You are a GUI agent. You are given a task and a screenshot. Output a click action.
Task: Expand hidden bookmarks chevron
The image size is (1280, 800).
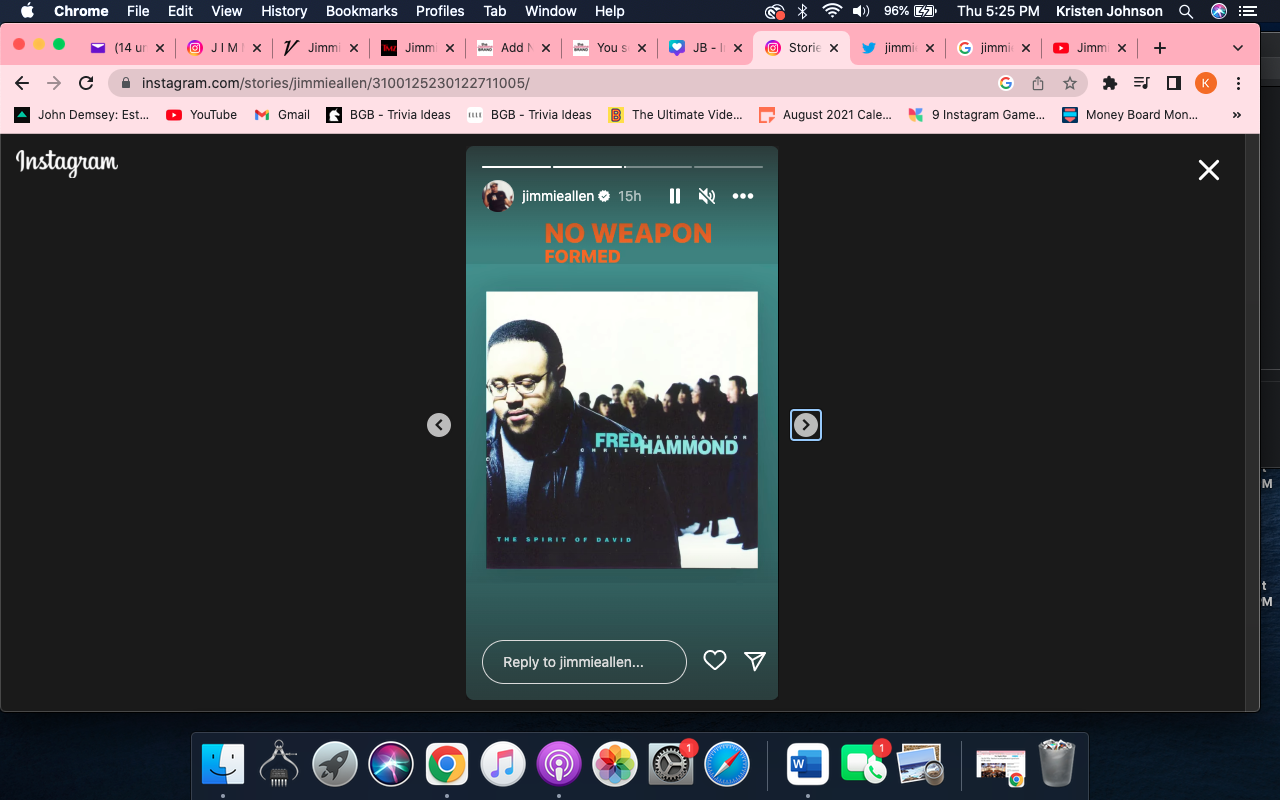coord(1237,115)
